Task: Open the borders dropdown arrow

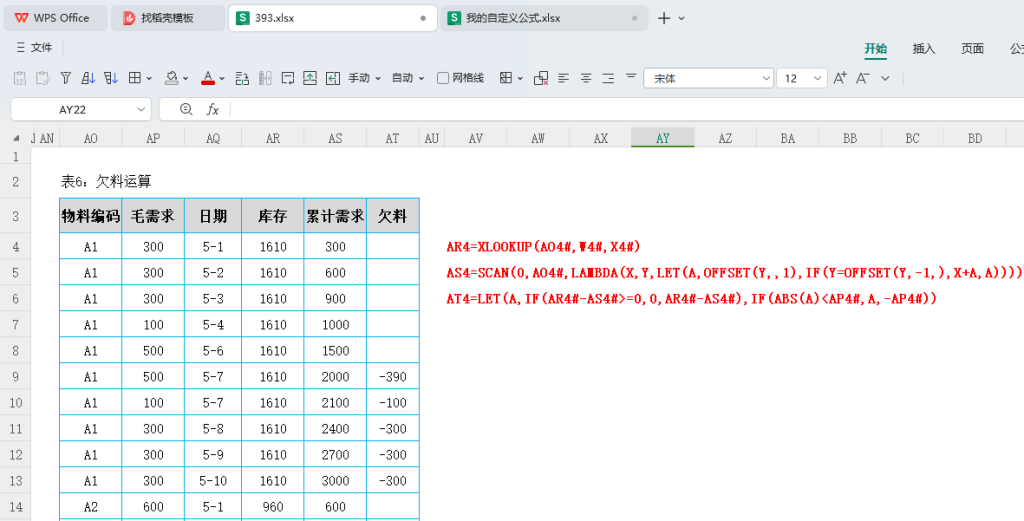Action: pyautogui.click(x=149, y=79)
